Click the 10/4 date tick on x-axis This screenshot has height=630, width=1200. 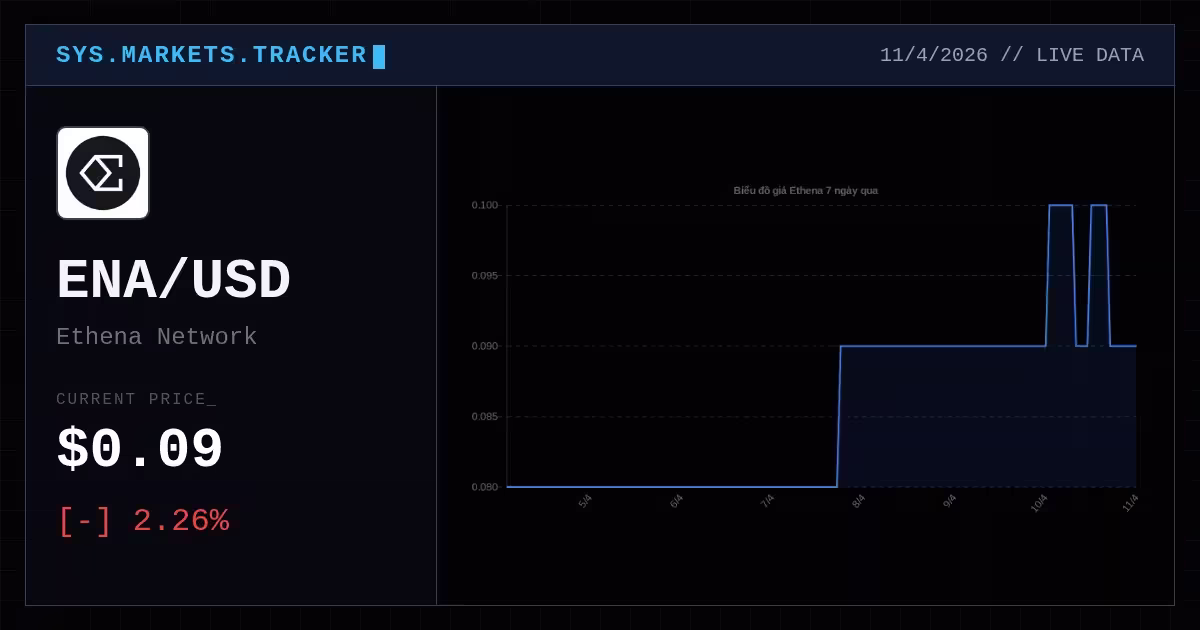tap(1039, 501)
